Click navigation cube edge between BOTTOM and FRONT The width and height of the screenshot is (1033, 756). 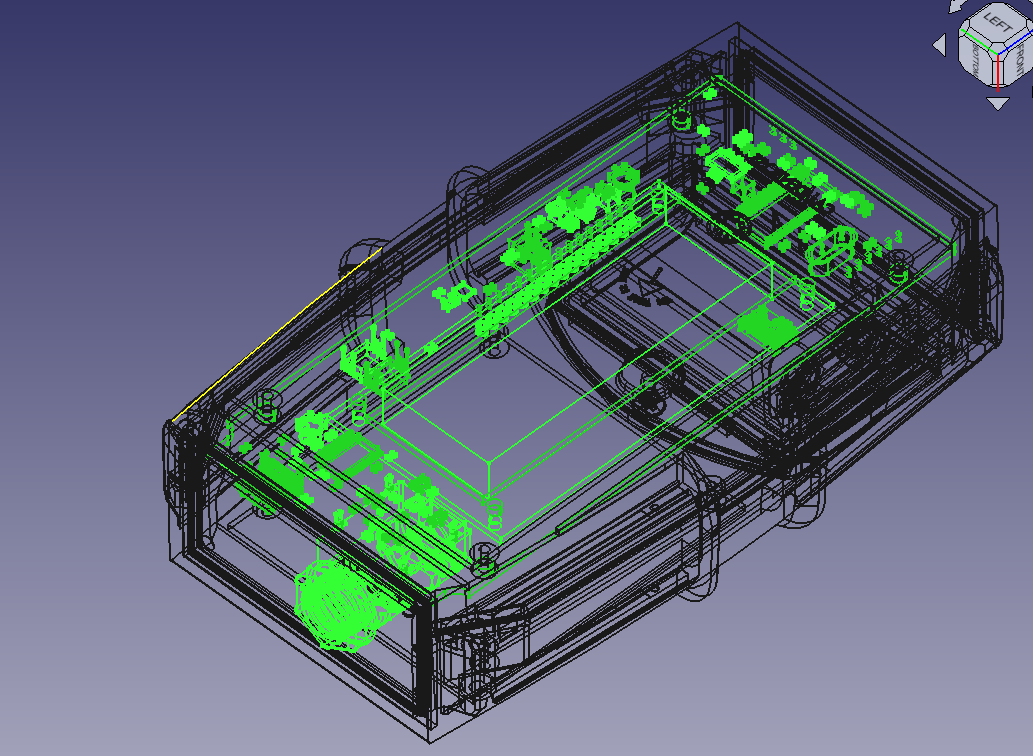coord(998,73)
